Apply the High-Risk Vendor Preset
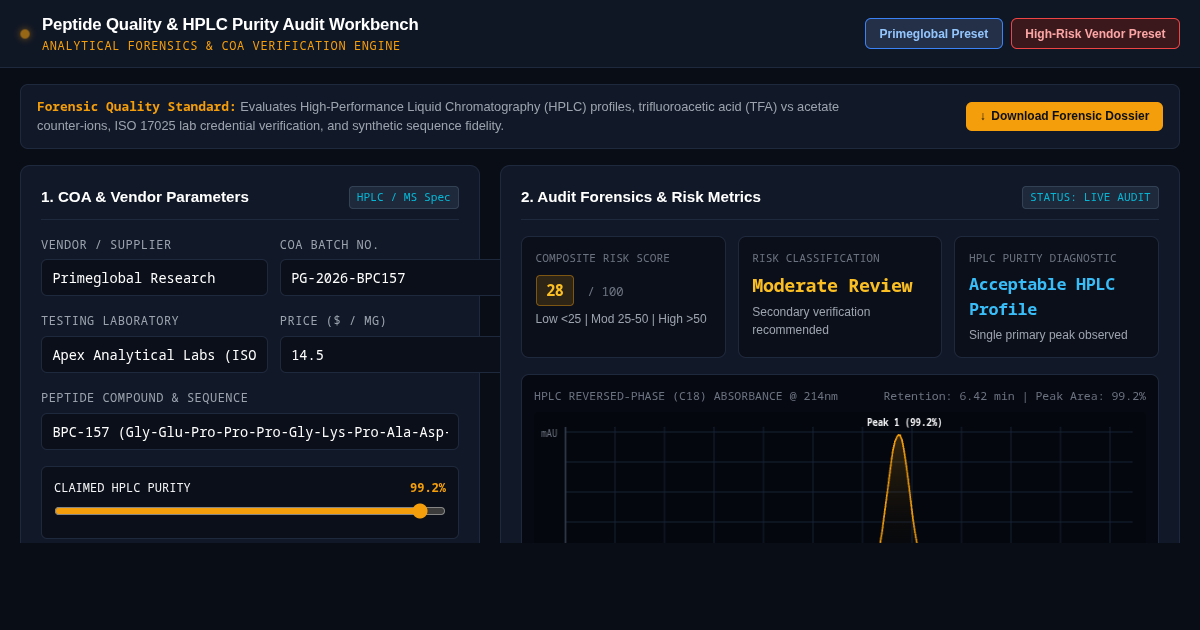The height and width of the screenshot is (630, 1200). [1095, 34]
